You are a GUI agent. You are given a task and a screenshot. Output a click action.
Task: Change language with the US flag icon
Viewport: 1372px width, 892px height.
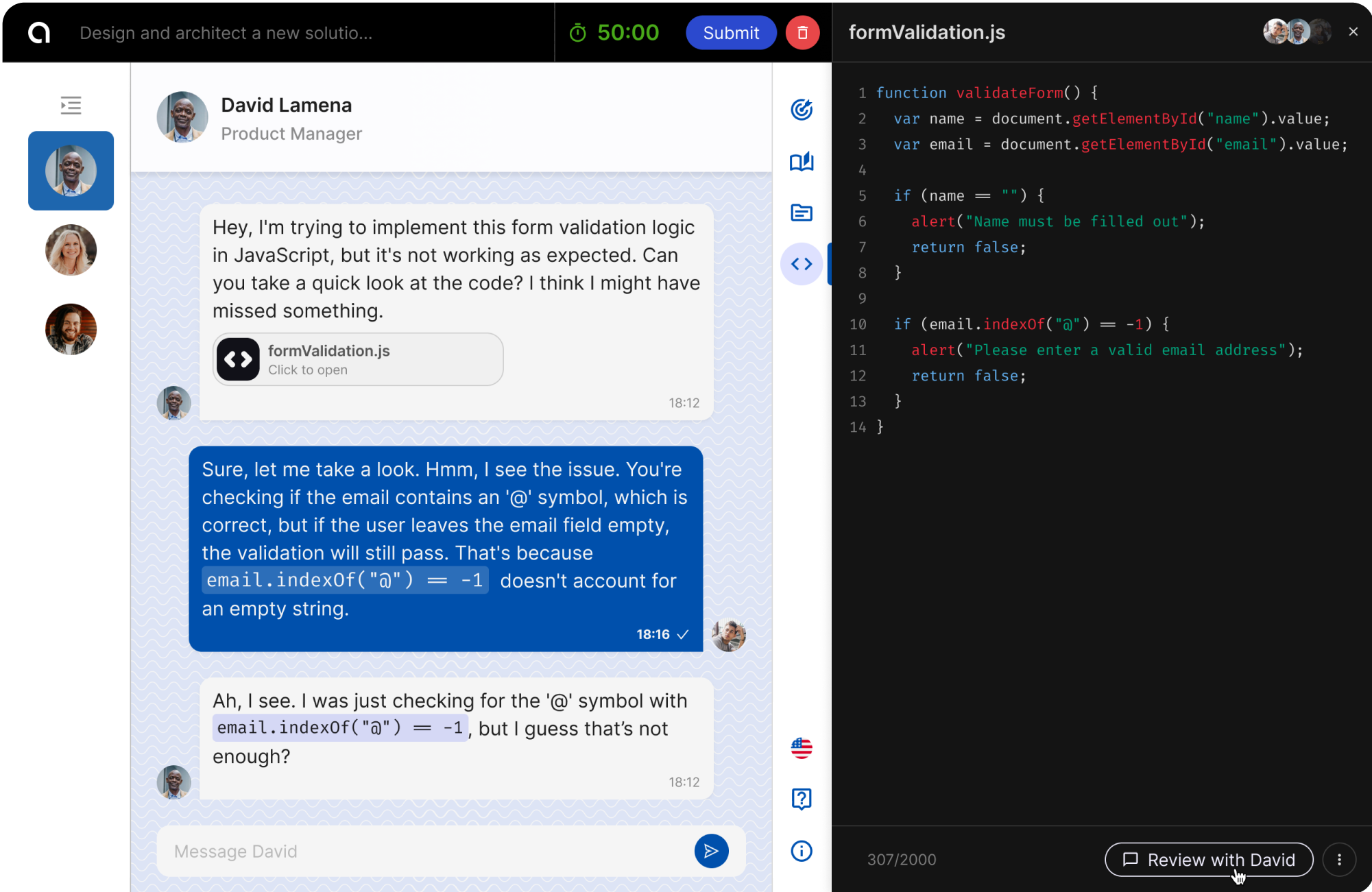pos(802,748)
